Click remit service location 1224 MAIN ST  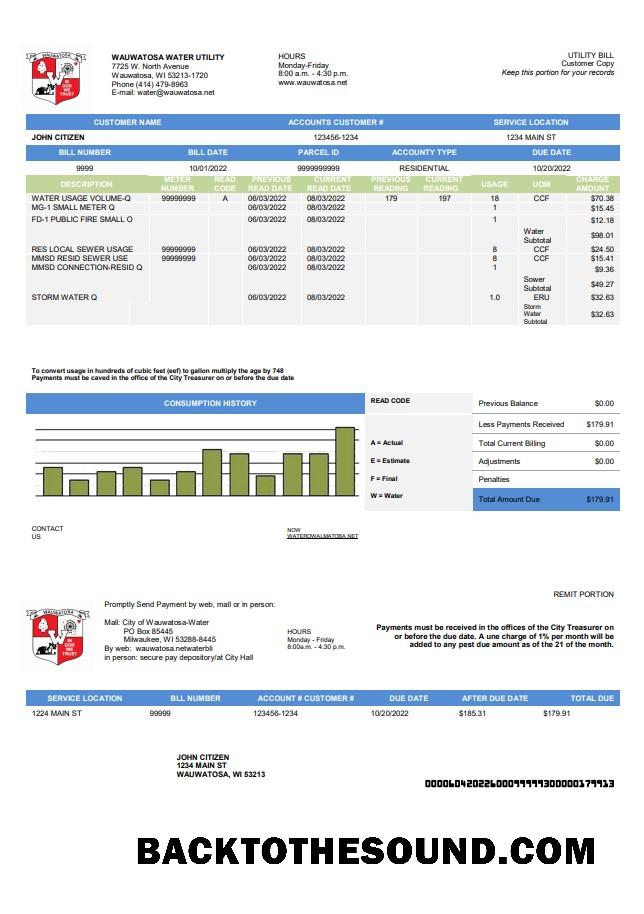pos(57,713)
